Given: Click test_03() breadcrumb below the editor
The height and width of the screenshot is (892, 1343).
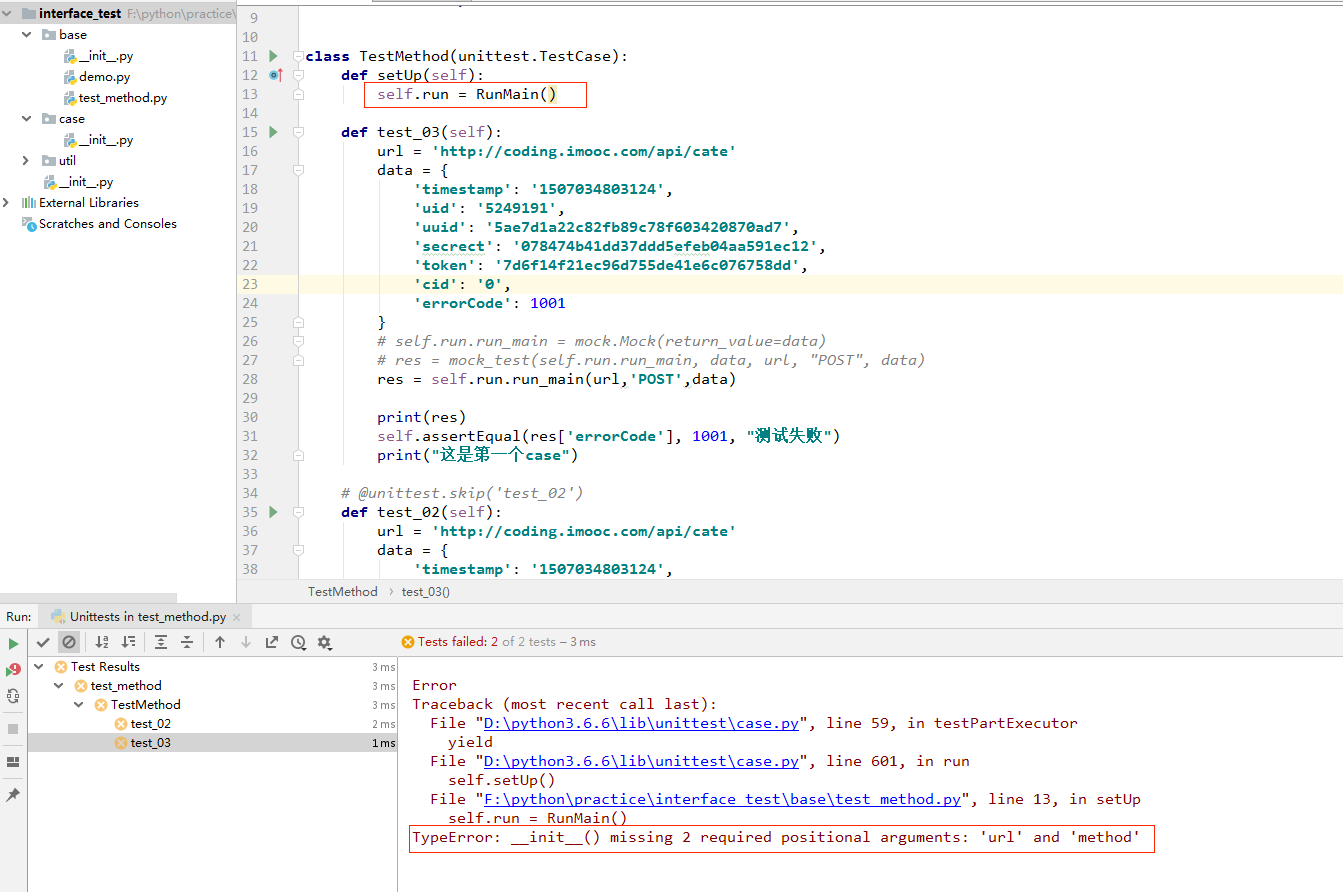Looking at the screenshot, I should [x=426, y=592].
